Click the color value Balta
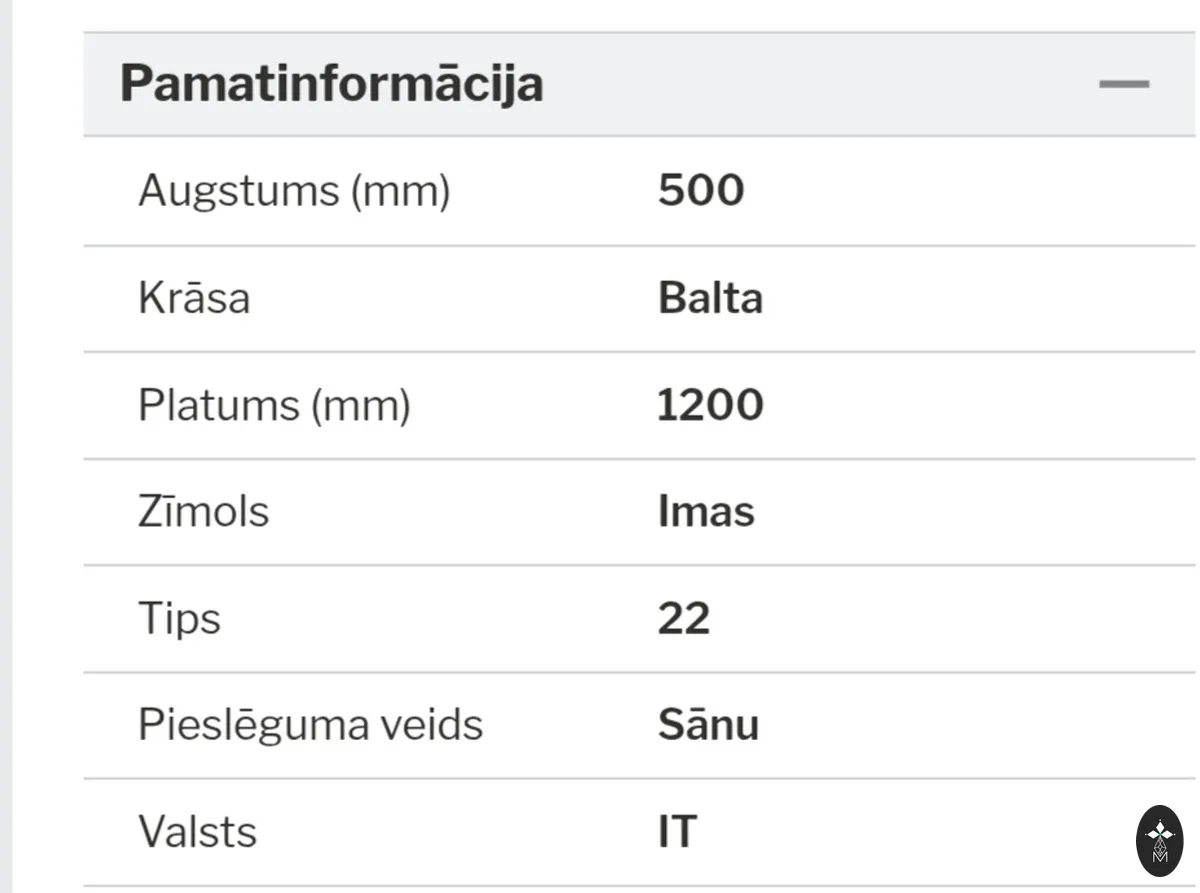This screenshot has height=893, width=1200. 710,298
